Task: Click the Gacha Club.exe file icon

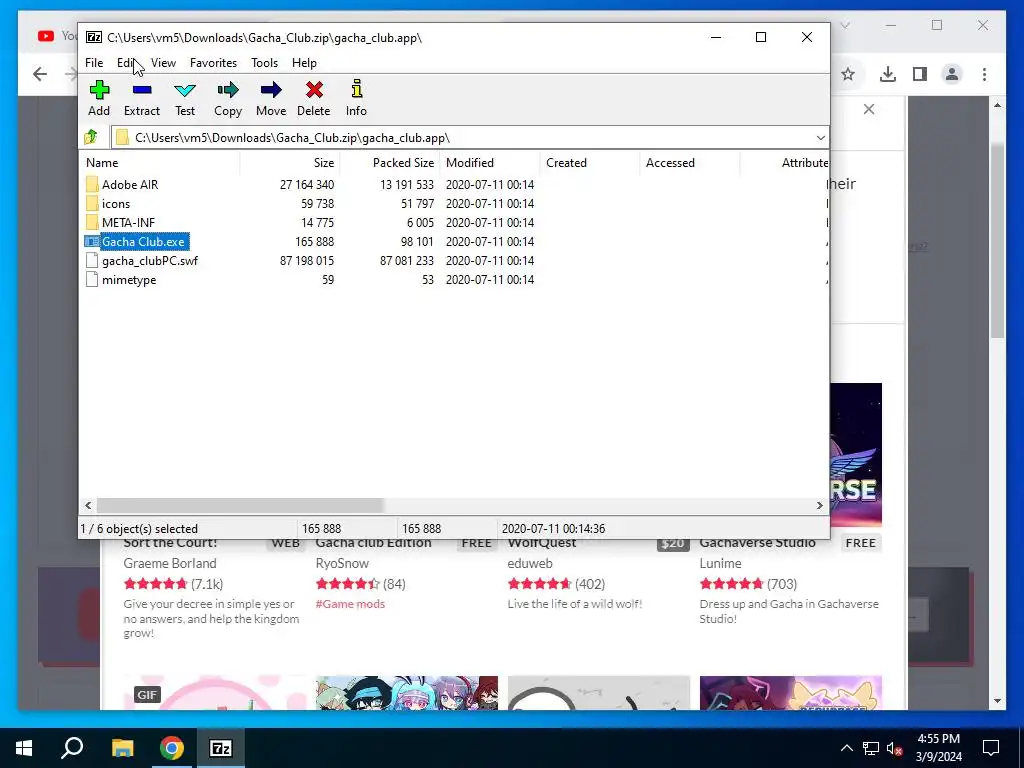Action: click(x=92, y=242)
